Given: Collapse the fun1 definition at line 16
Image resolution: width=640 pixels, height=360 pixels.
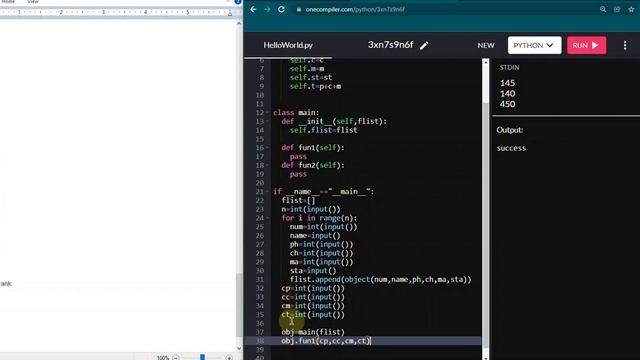Looking at the screenshot, I should coord(268,148).
